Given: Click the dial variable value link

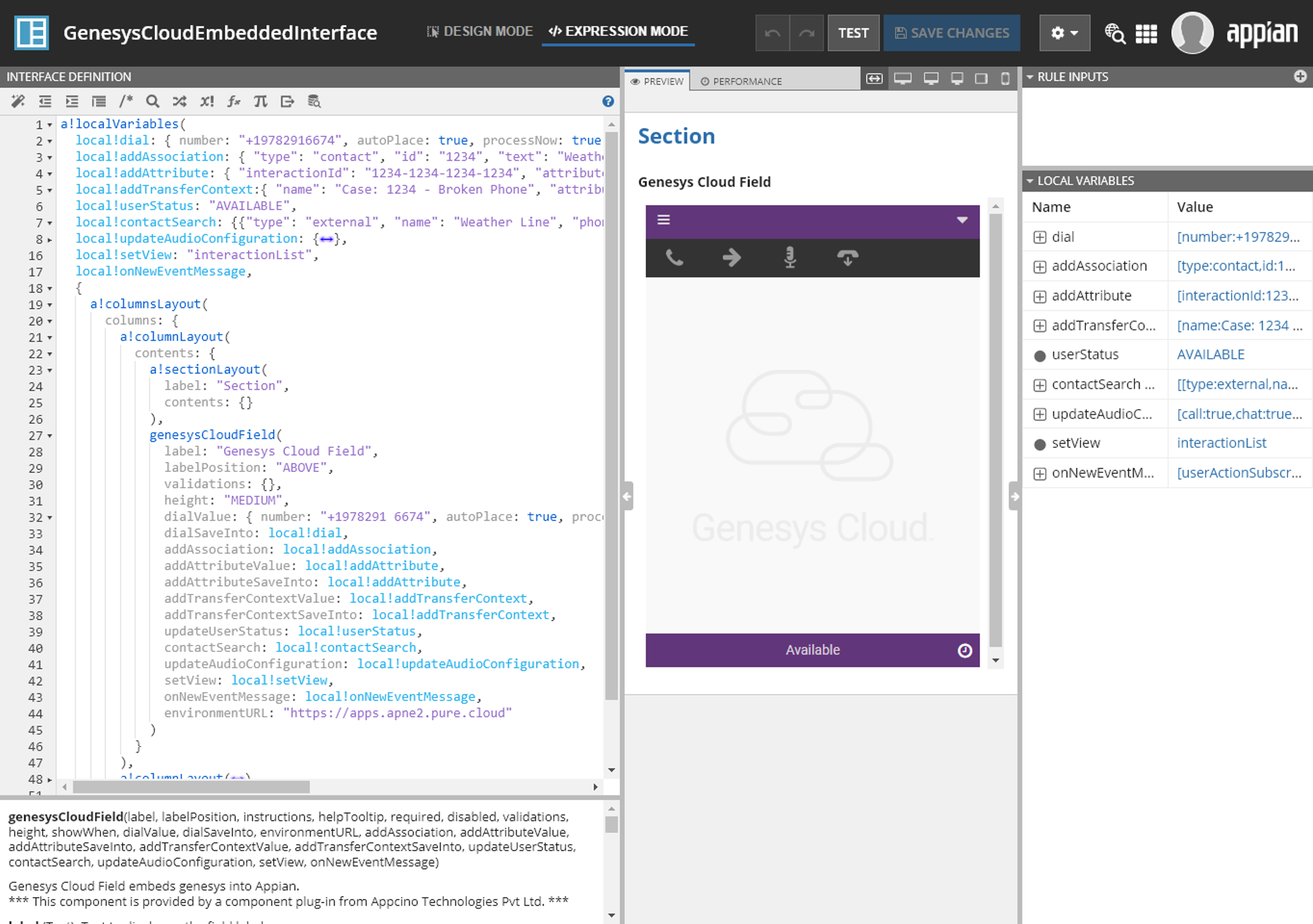Looking at the screenshot, I should pyautogui.click(x=1237, y=237).
